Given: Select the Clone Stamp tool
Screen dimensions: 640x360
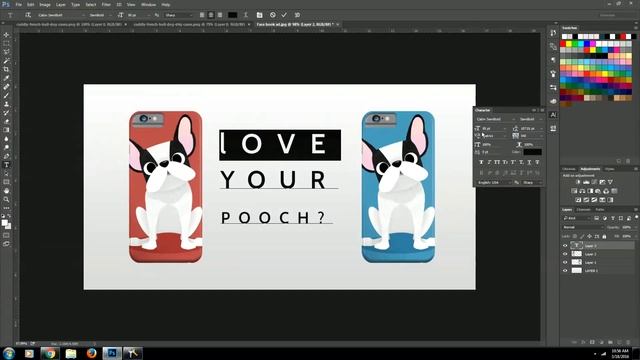Looking at the screenshot, I should click(x=6, y=104).
